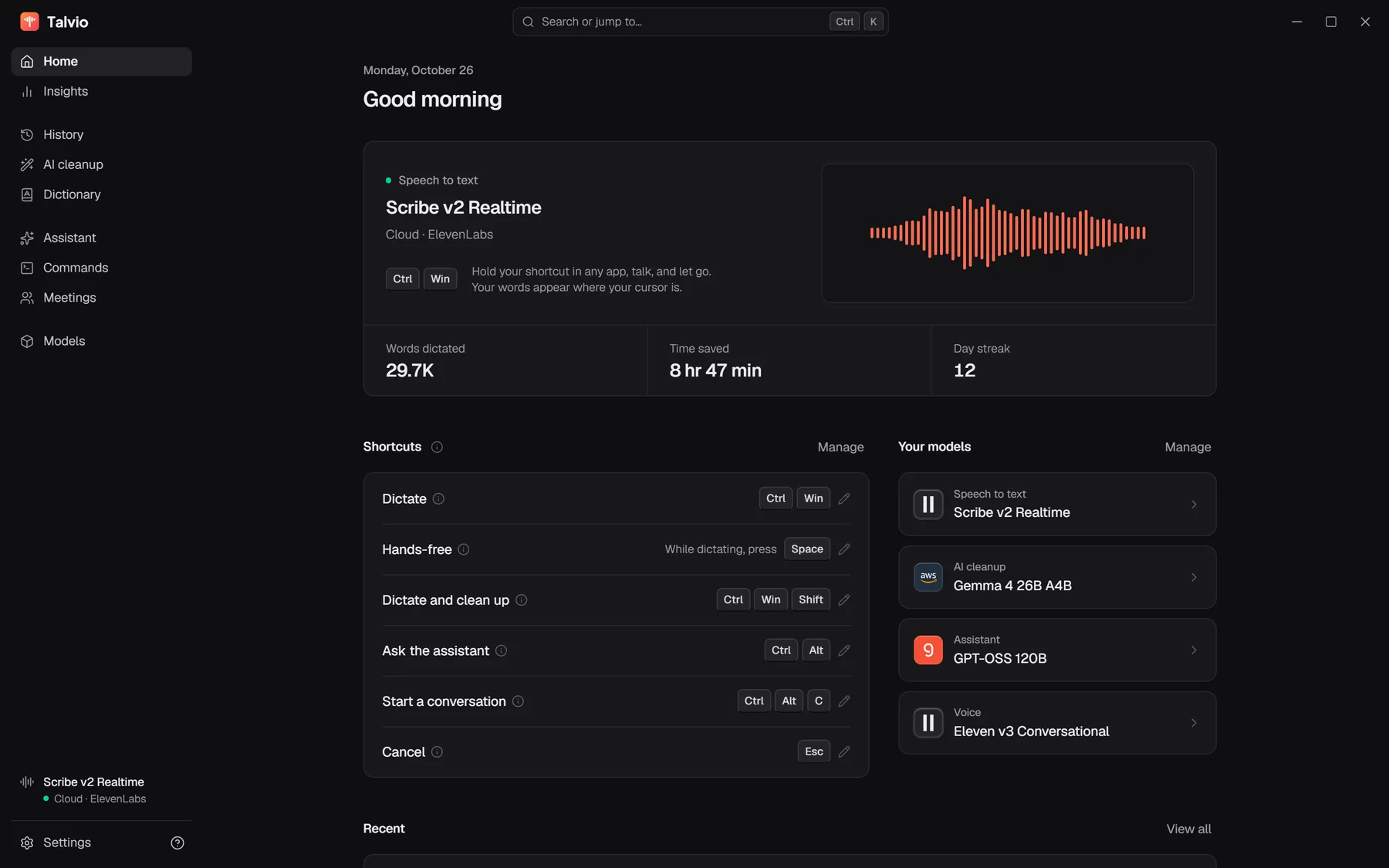Show info for Cancel shortcut
1389x868 pixels.
pos(437,751)
